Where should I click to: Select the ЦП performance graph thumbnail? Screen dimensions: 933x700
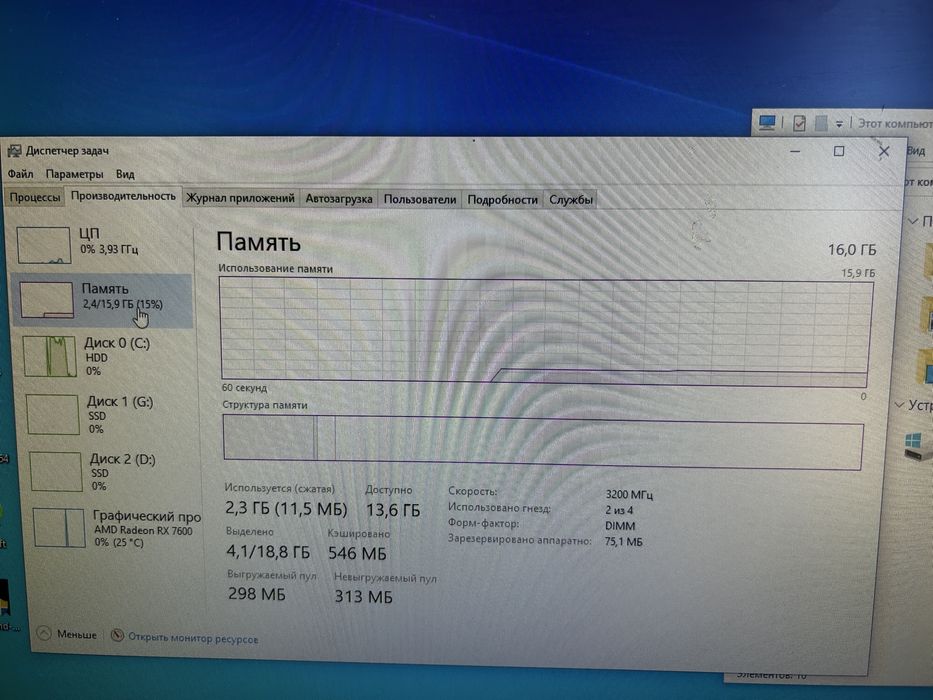[x=44, y=245]
